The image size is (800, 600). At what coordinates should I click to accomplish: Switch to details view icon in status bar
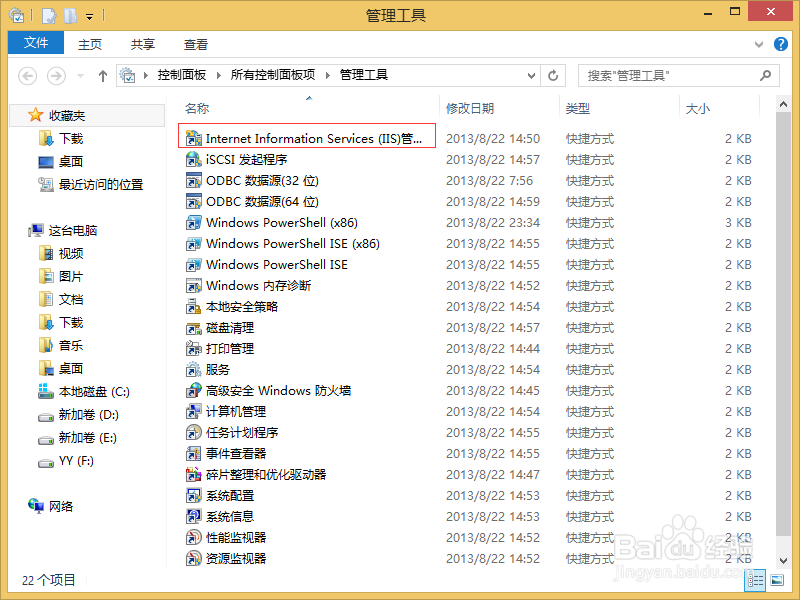pos(755,580)
